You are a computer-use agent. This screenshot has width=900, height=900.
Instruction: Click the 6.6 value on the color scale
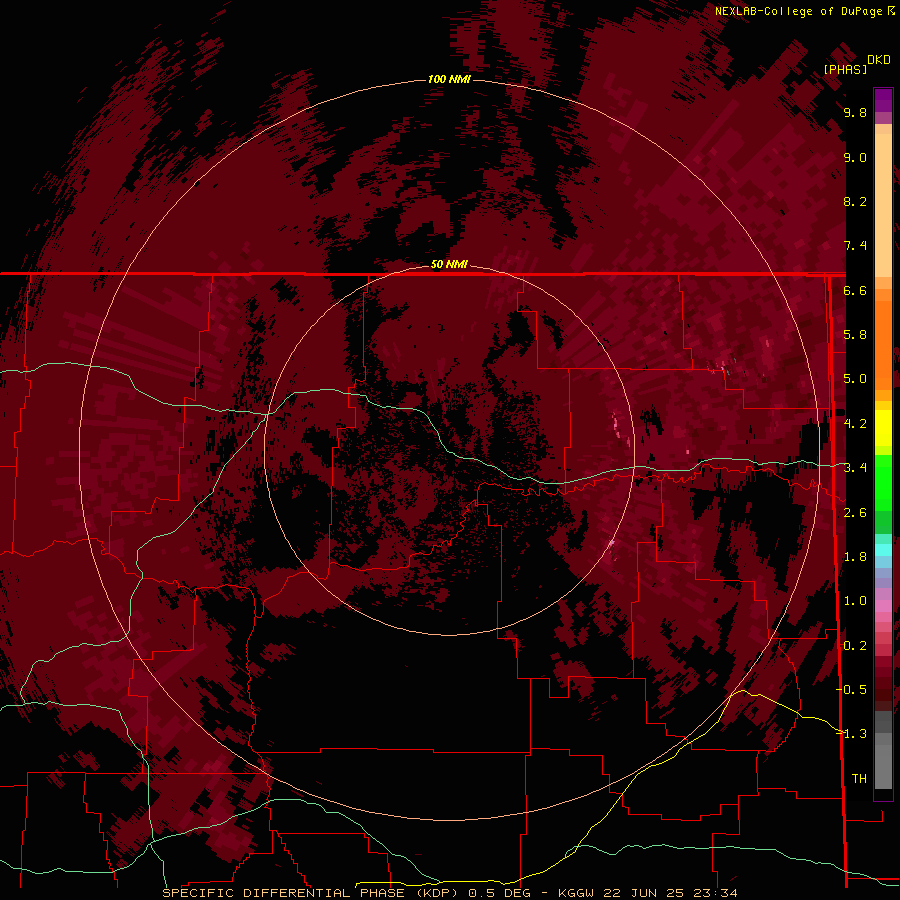(x=855, y=290)
